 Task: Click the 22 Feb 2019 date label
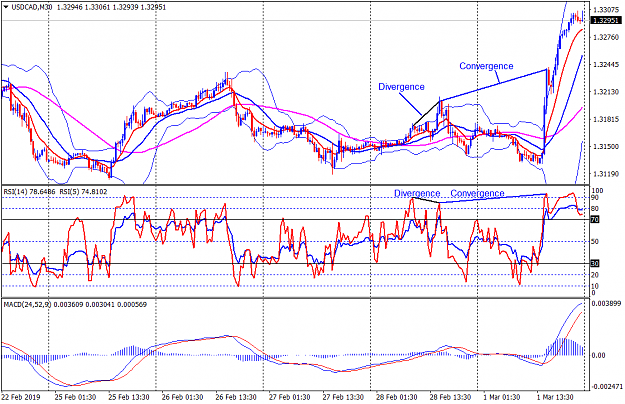pyautogui.click(x=21, y=398)
